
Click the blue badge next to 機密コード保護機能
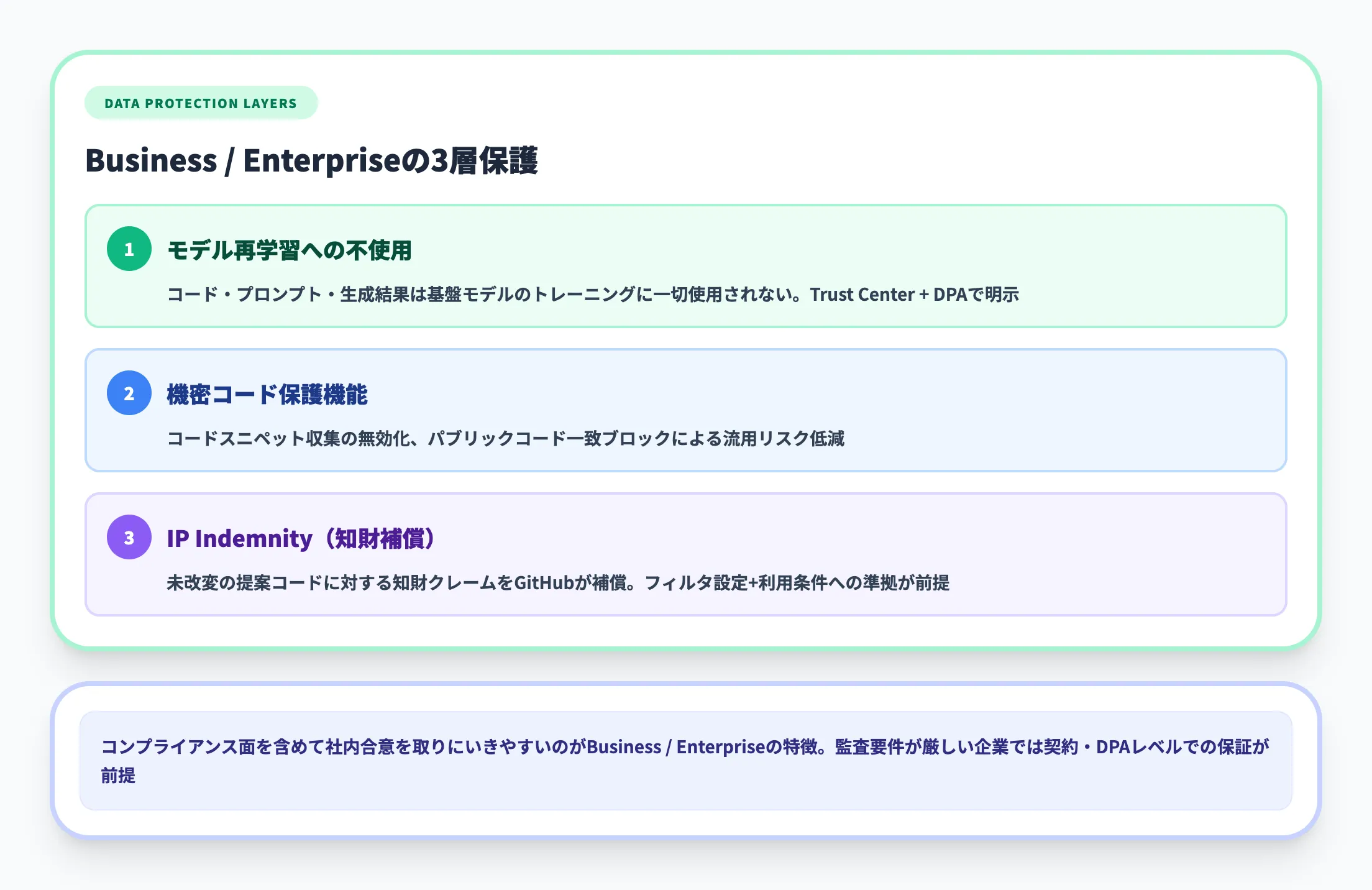128,393
